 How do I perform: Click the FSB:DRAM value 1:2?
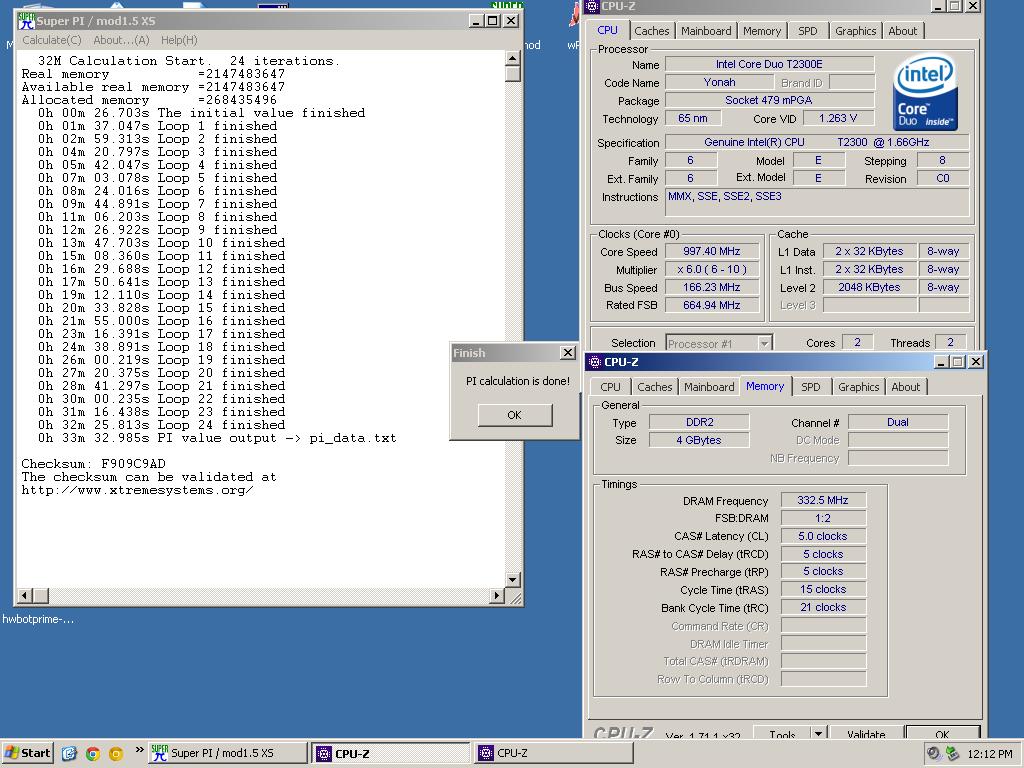click(823, 518)
